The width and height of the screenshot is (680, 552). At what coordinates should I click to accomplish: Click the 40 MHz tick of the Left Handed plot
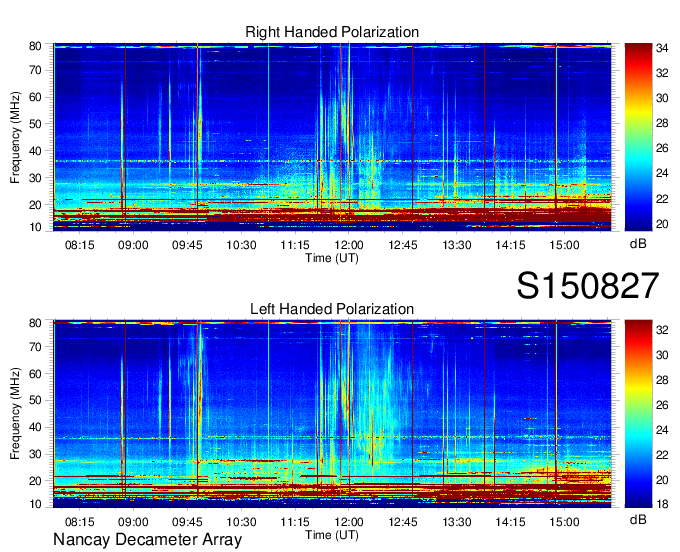[x=35, y=427]
